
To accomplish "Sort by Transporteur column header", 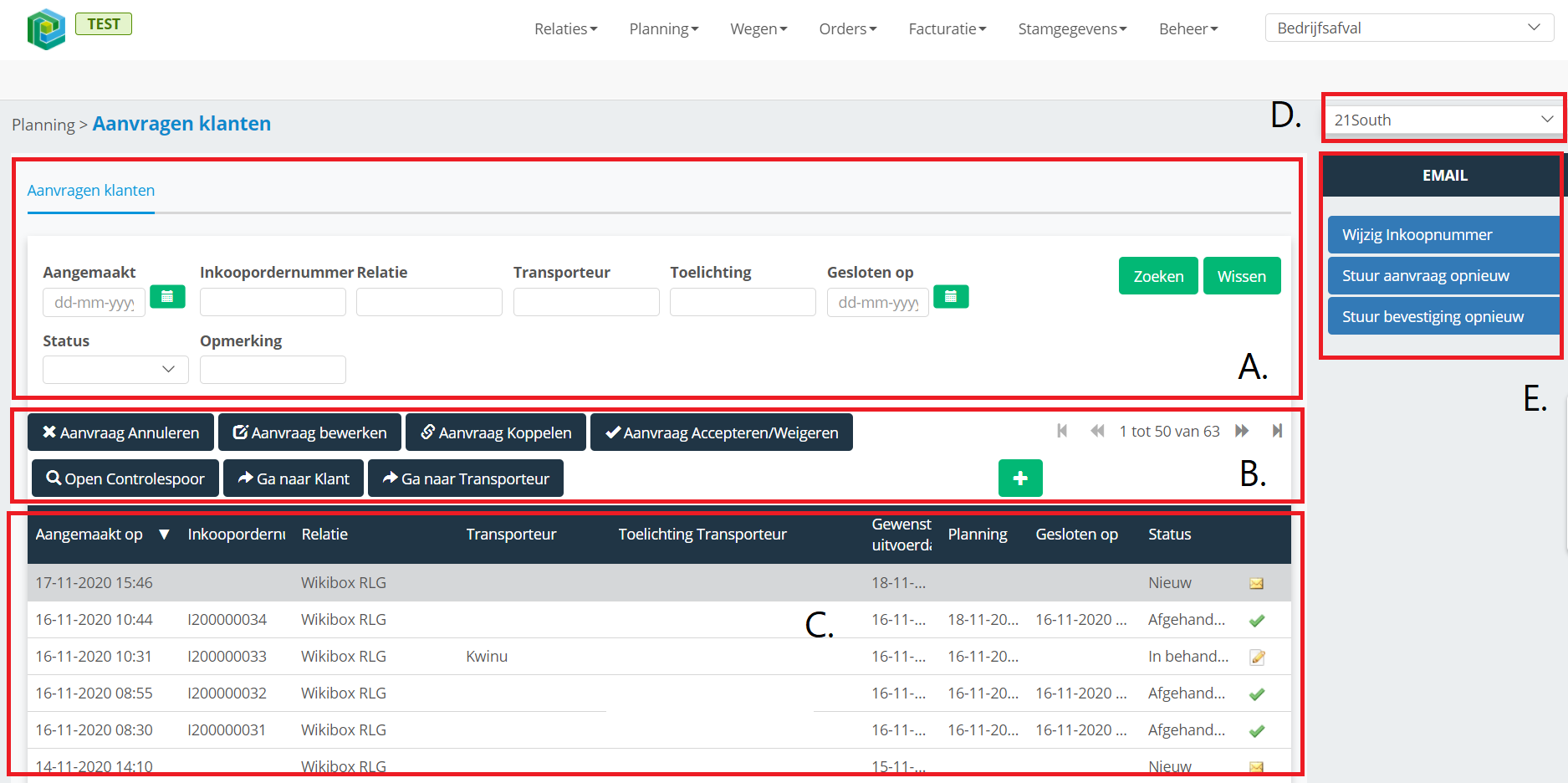I will tap(511, 535).
